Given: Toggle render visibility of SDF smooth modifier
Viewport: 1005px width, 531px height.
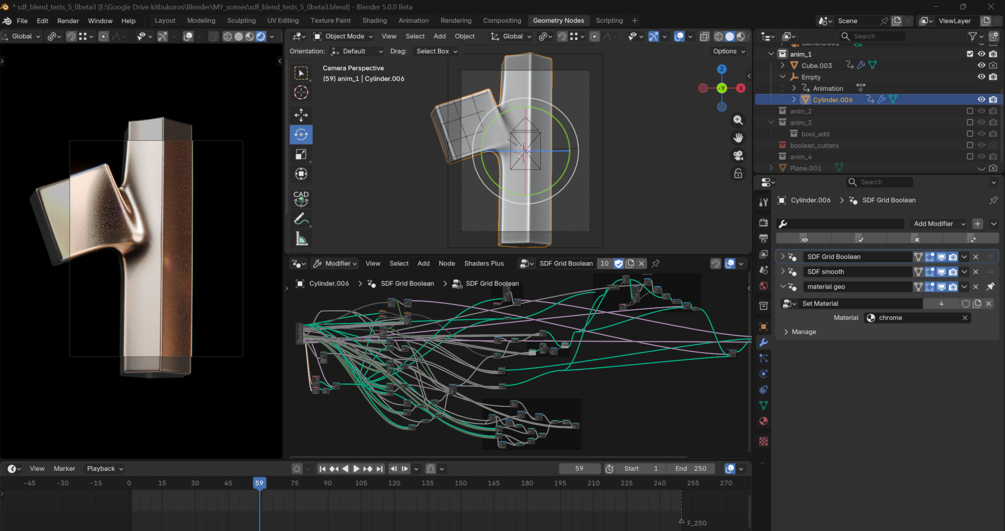Looking at the screenshot, I should [952, 272].
